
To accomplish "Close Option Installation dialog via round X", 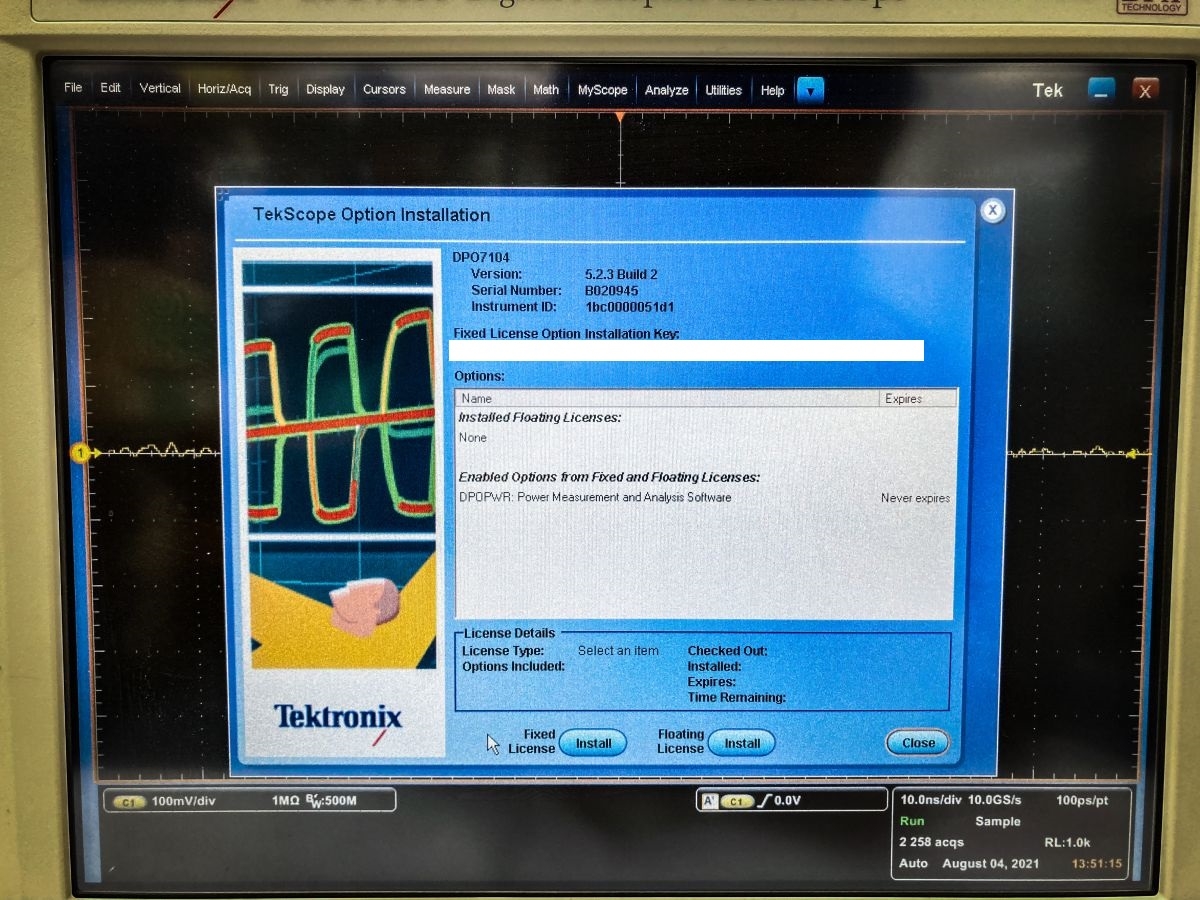I will pyautogui.click(x=992, y=210).
